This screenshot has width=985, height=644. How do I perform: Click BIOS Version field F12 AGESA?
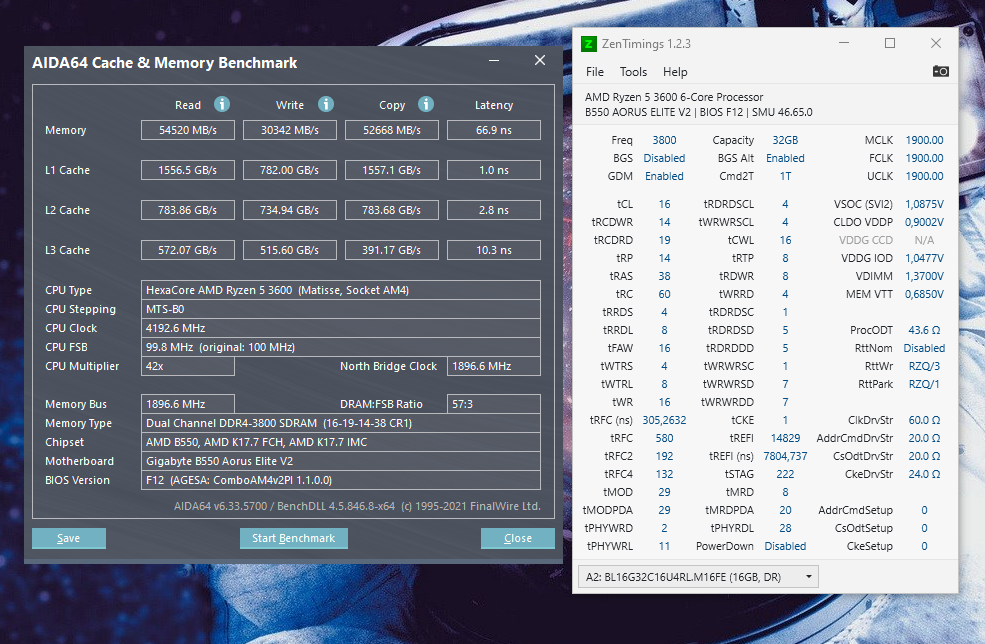point(340,480)
